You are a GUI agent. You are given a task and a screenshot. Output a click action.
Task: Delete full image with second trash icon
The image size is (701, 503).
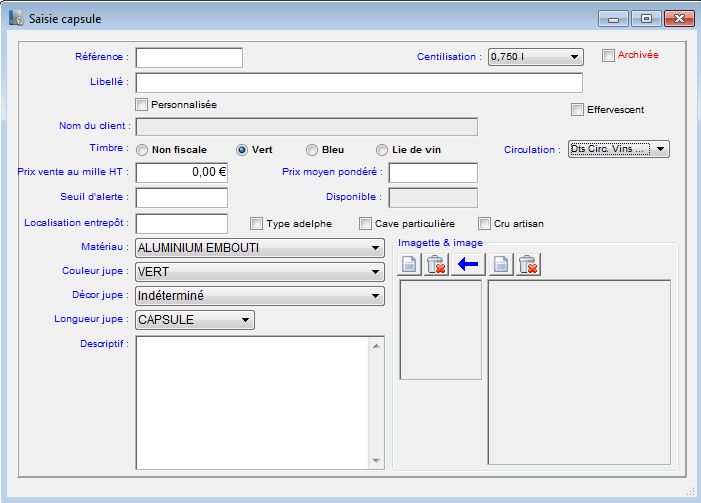click(x=529, y=265)
